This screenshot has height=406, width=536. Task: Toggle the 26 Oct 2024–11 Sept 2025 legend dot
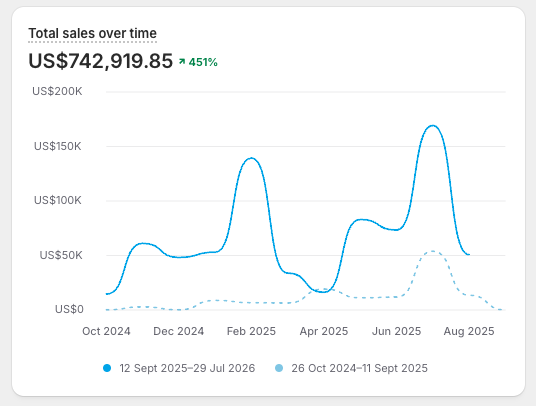click(279, 368)
